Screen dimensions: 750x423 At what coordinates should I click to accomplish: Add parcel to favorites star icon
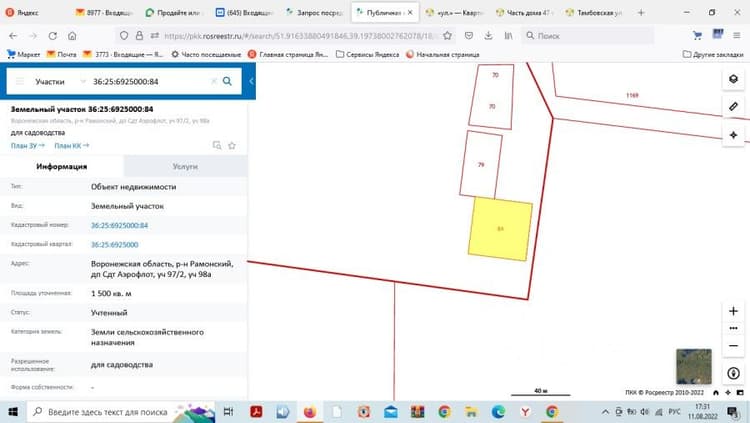point(232,145)
